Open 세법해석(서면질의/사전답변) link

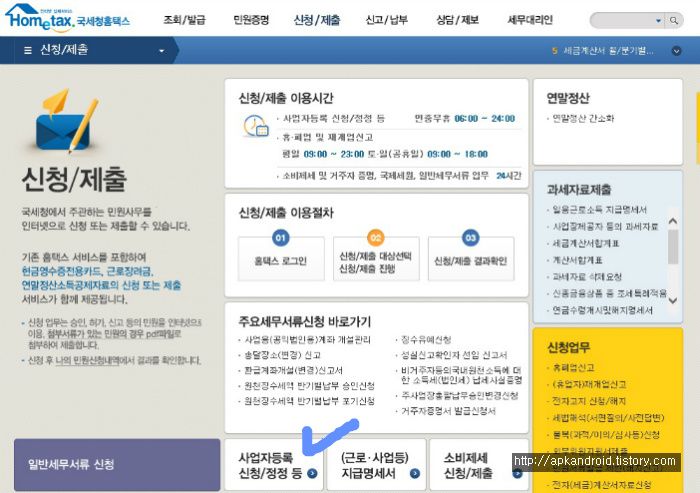click(608, 418)
